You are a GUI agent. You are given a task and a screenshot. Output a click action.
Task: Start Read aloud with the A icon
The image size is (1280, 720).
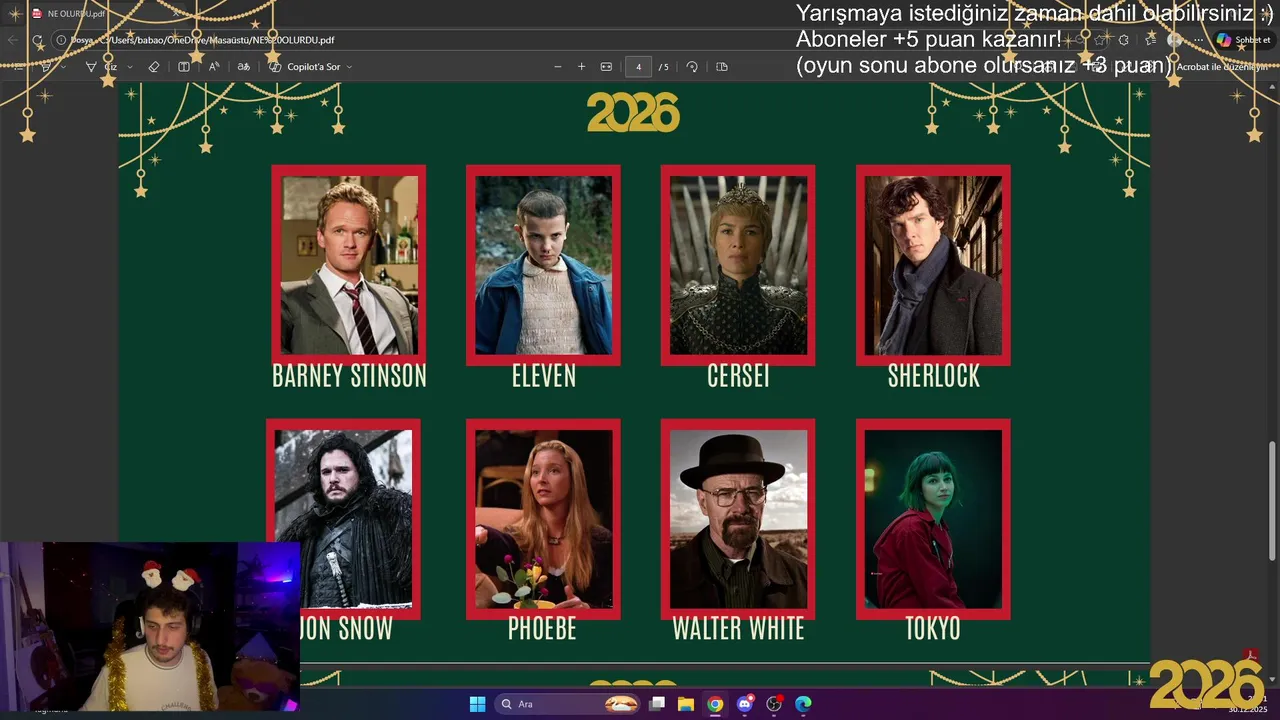click(214, 67)
